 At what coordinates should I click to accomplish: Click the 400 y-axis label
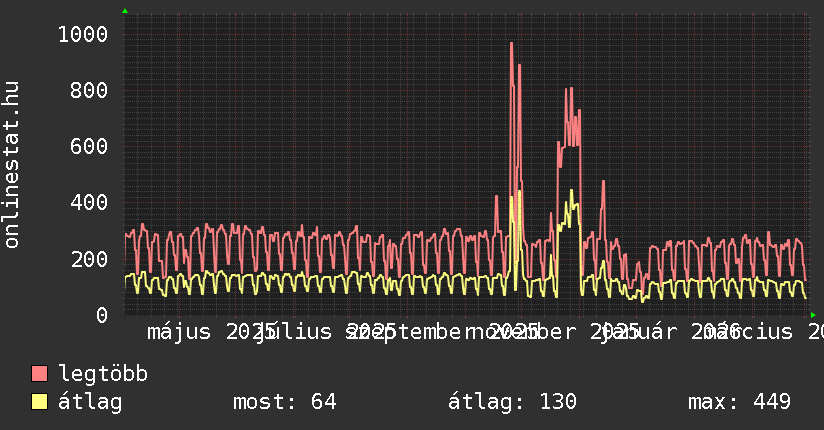(x=88, y=202)
